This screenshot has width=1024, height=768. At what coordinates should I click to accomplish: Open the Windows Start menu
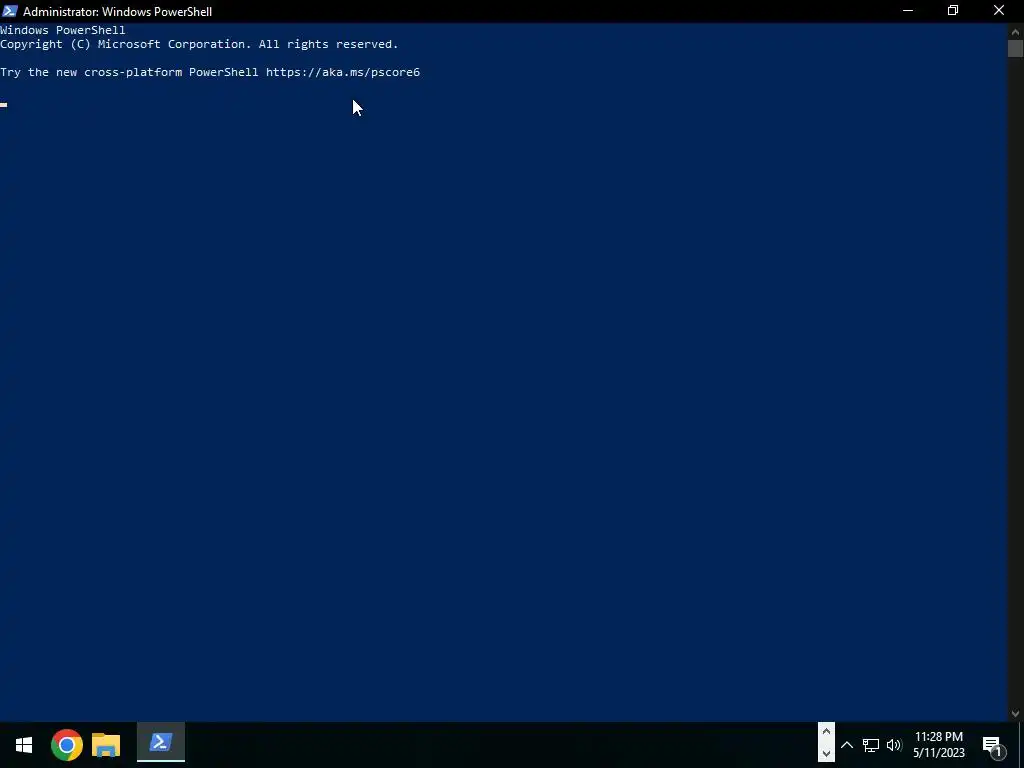pos(24,745)
